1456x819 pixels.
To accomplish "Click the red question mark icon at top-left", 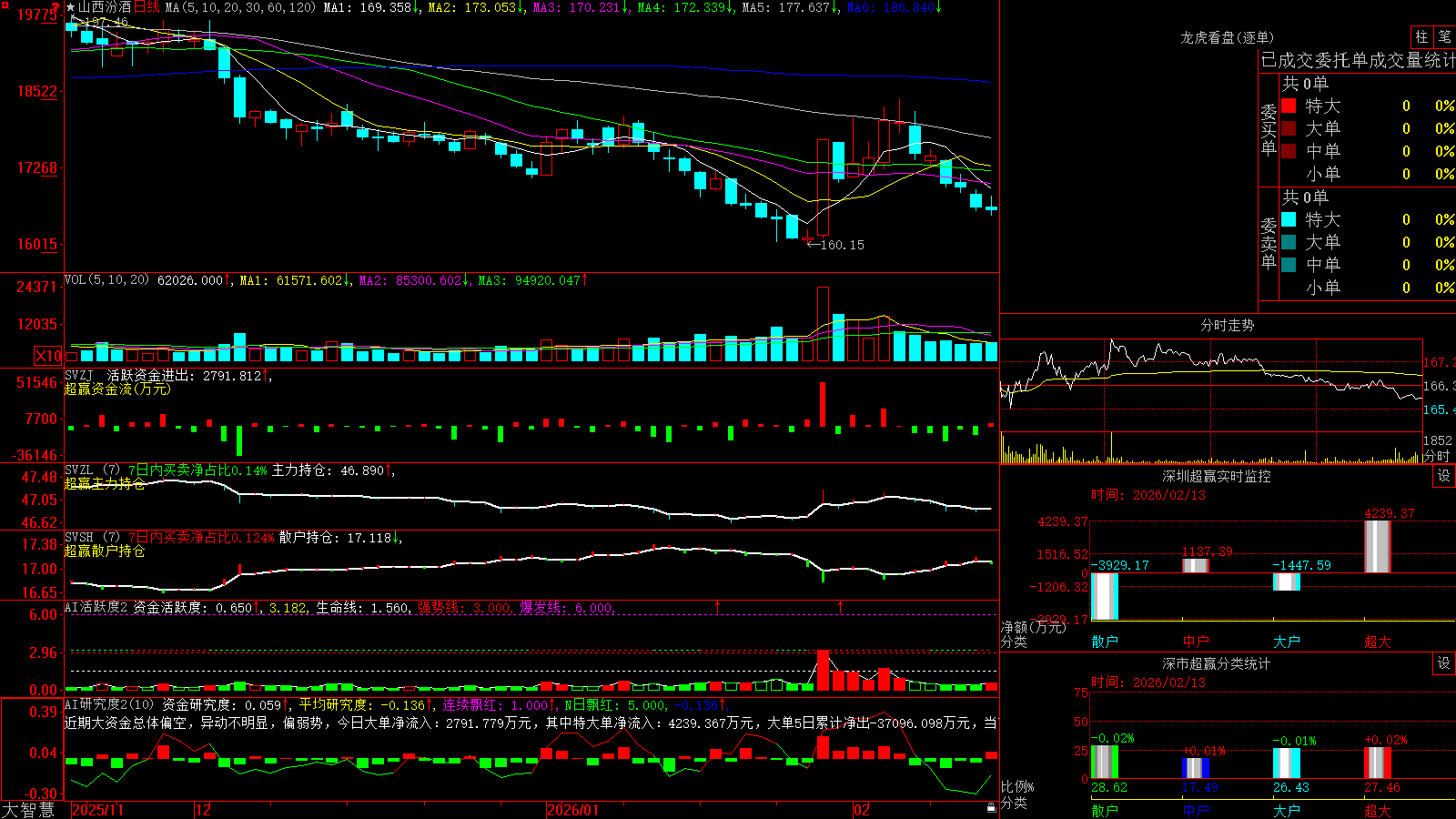I will click(56, 7).
